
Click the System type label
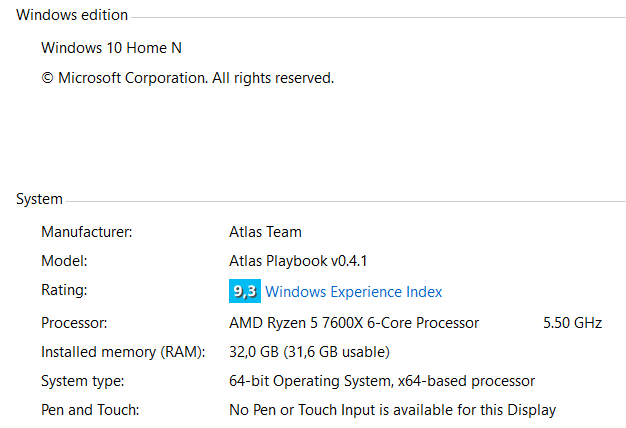(x=82, y=381)
